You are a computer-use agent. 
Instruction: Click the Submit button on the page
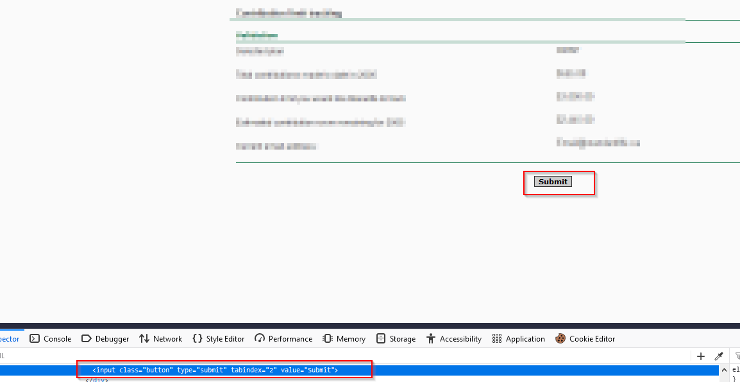pyautogui.click(x=553, y=182)
